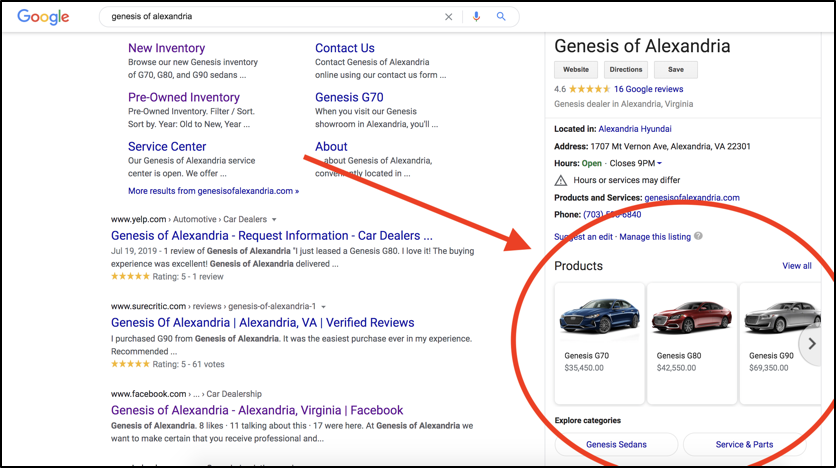Viewport: 836px width, 468px height.
Task: Click the (703) phone number link
Action: tap(612, 214)
